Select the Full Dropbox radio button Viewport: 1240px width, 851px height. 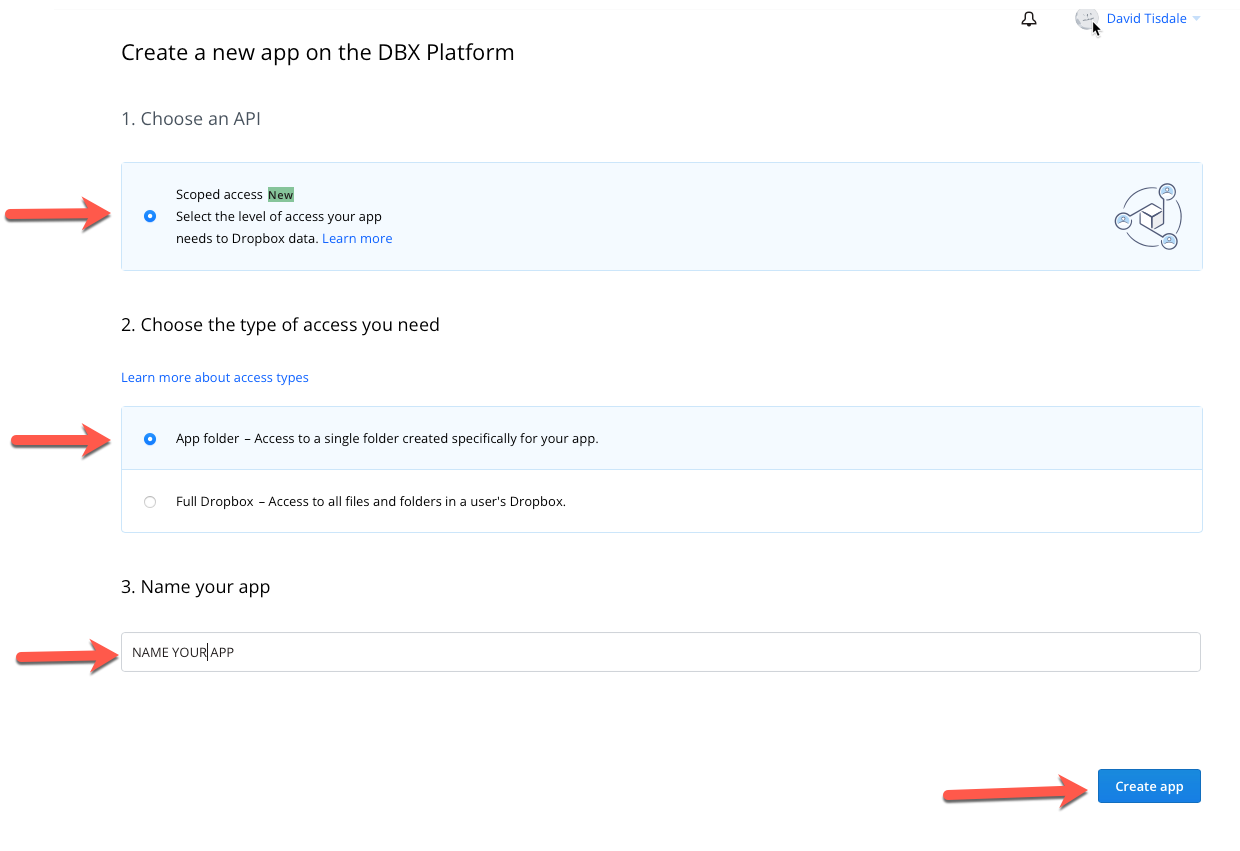[x=150, y=502]
